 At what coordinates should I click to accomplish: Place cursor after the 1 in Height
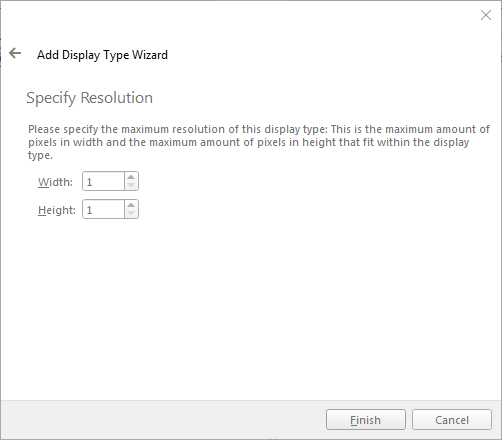pos(93,210)
